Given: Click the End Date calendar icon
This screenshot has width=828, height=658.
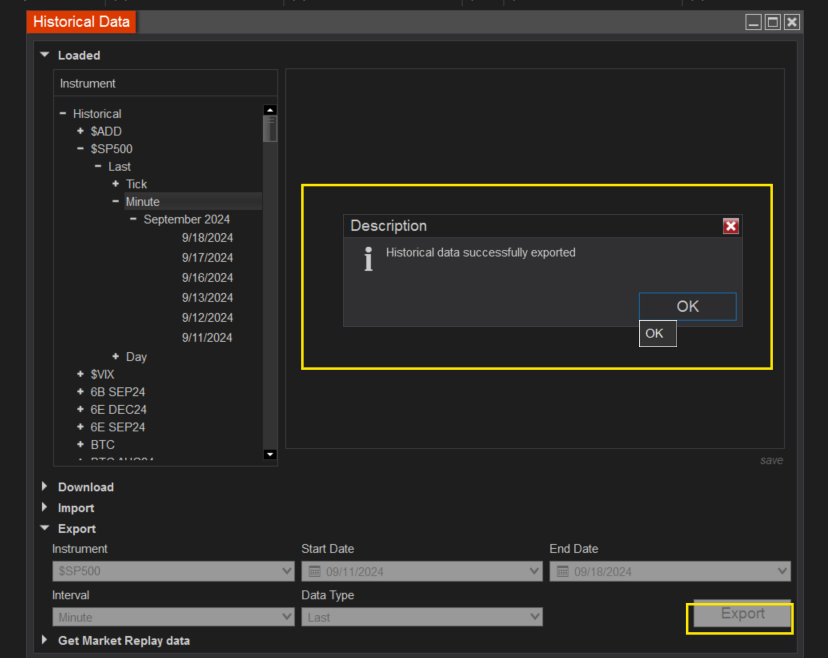Looking at the screenshot, I should (563, 571).
